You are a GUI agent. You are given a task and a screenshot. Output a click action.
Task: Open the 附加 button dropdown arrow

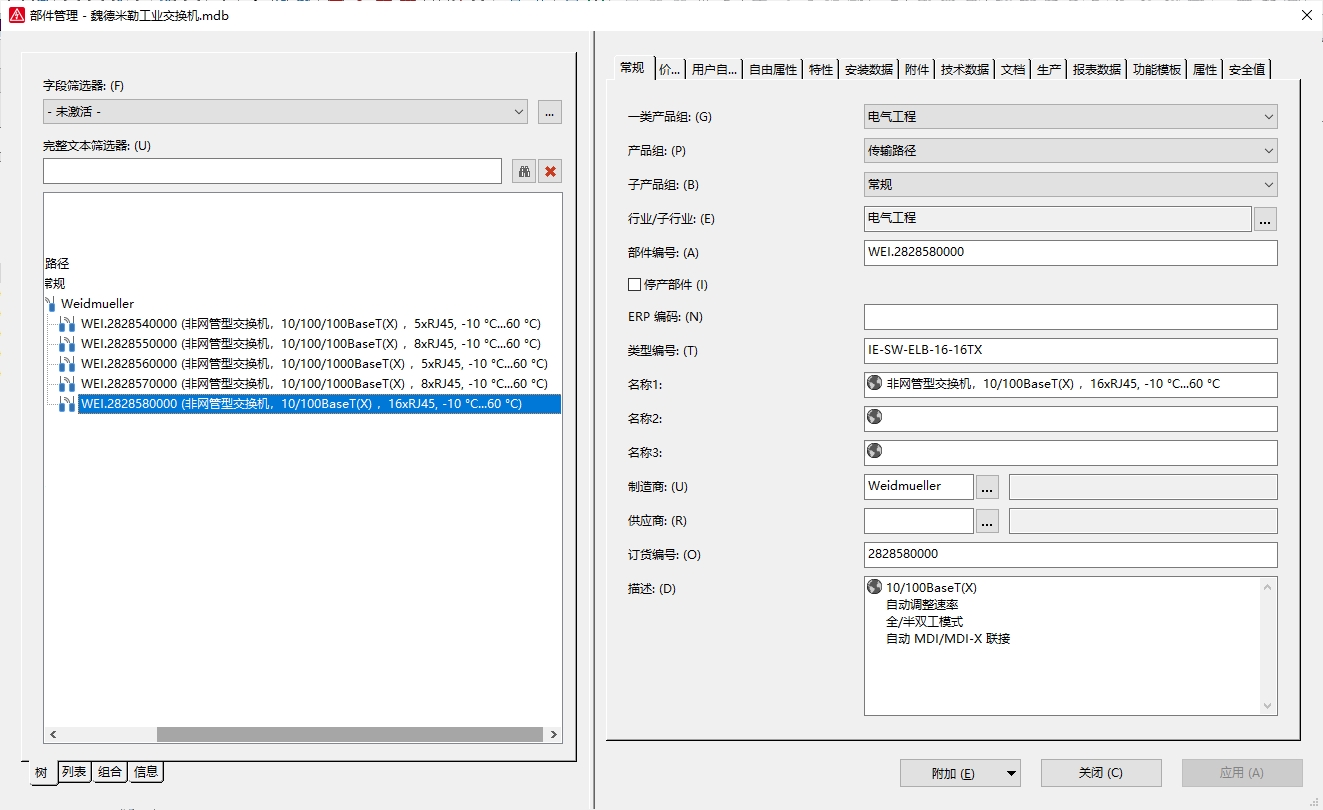pos(1011,773)
